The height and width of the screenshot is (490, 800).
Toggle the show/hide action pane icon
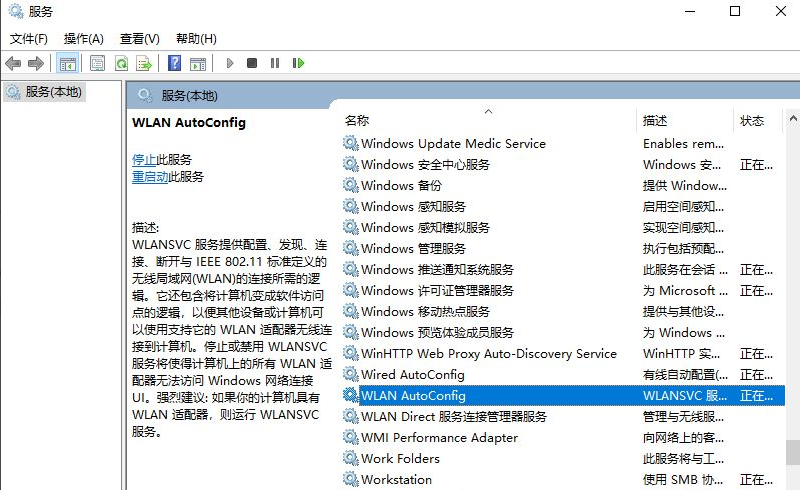click(198, 63)
